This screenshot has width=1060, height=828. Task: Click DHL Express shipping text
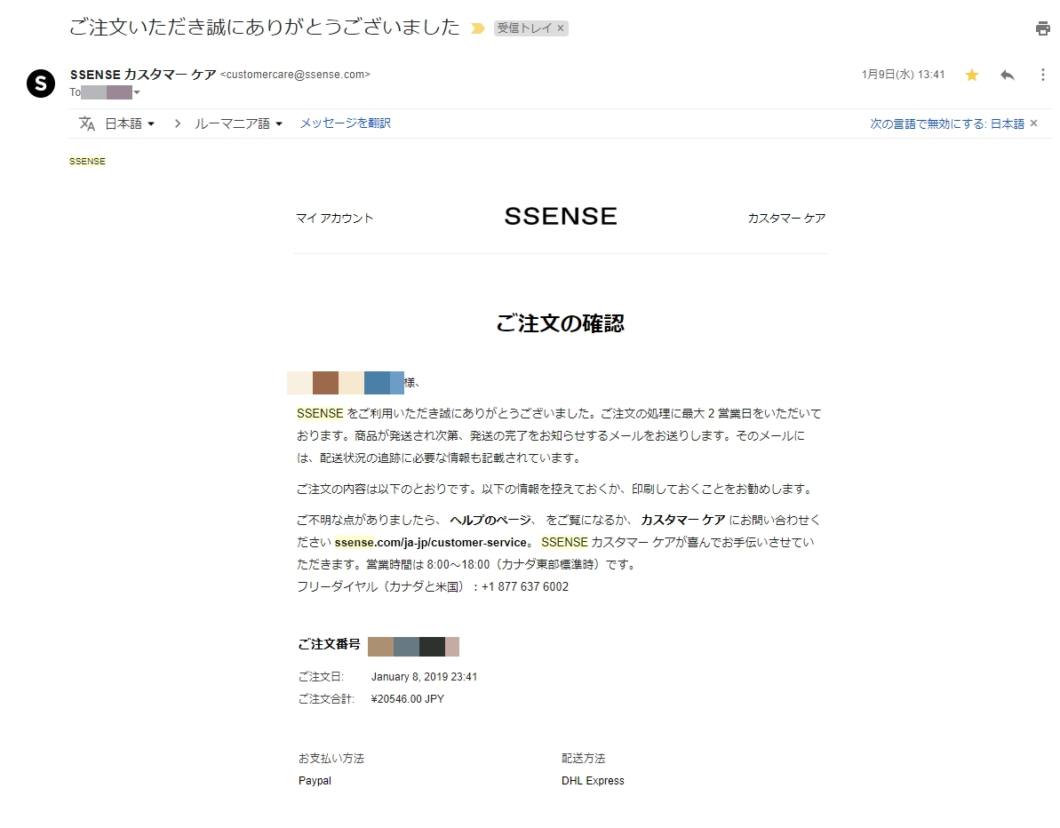point(593,781)
